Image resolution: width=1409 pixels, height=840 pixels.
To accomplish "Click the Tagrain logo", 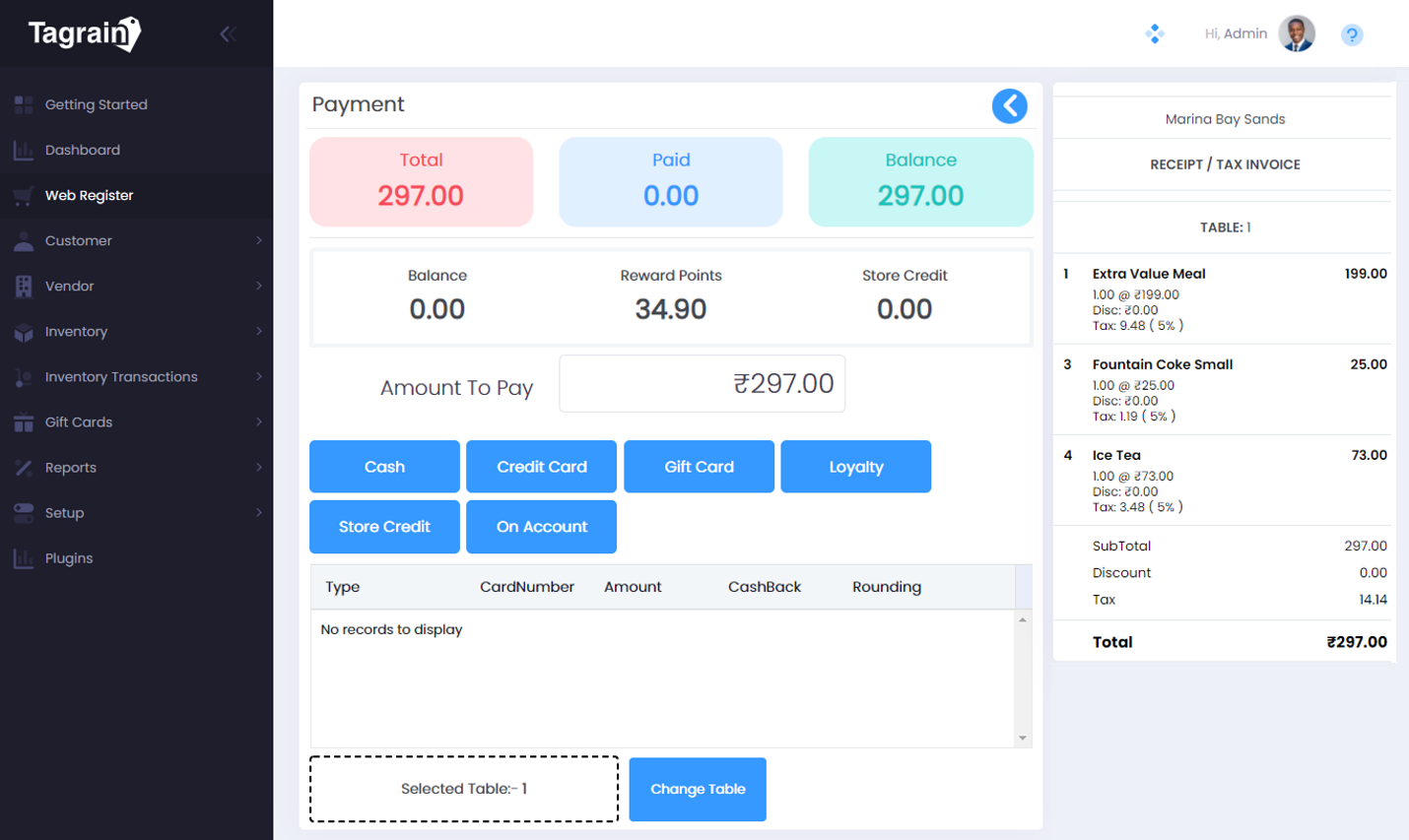I will [84, 32].
